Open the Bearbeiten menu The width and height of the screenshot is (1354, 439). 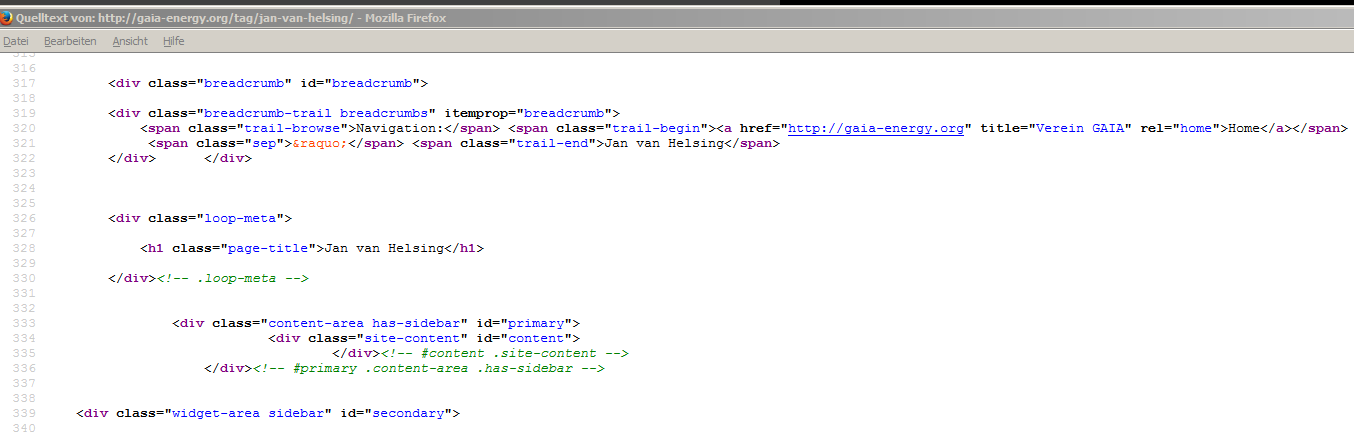70,41
